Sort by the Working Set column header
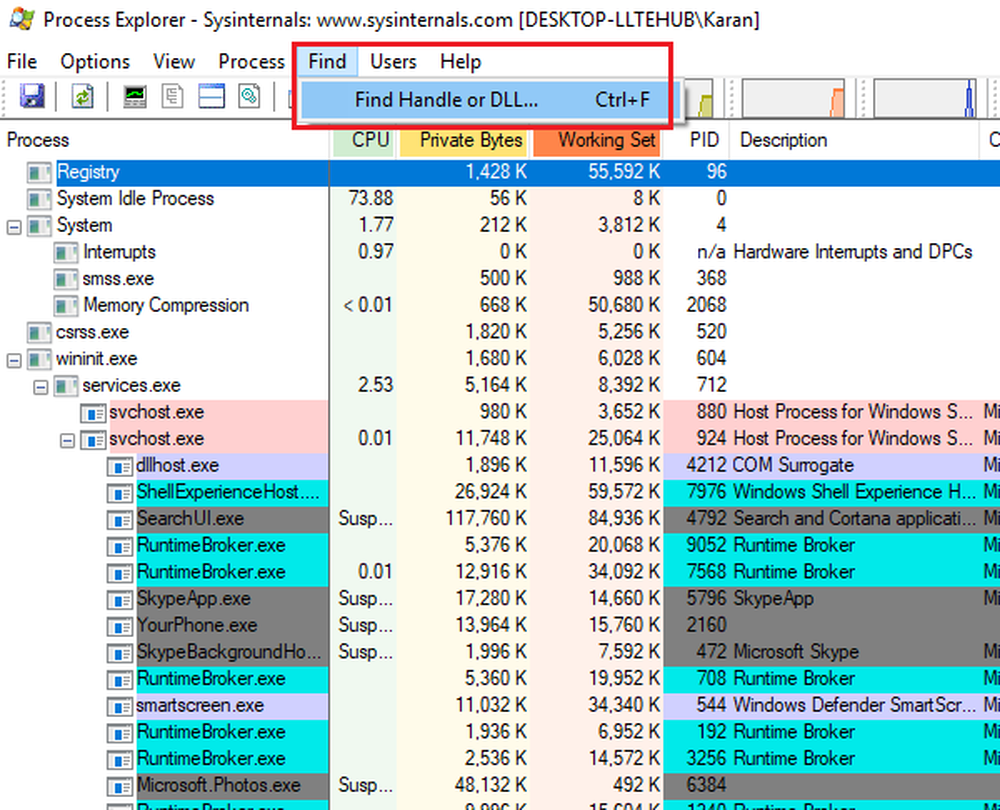Viewport: 1000px width, 810px height. (598, 140)
